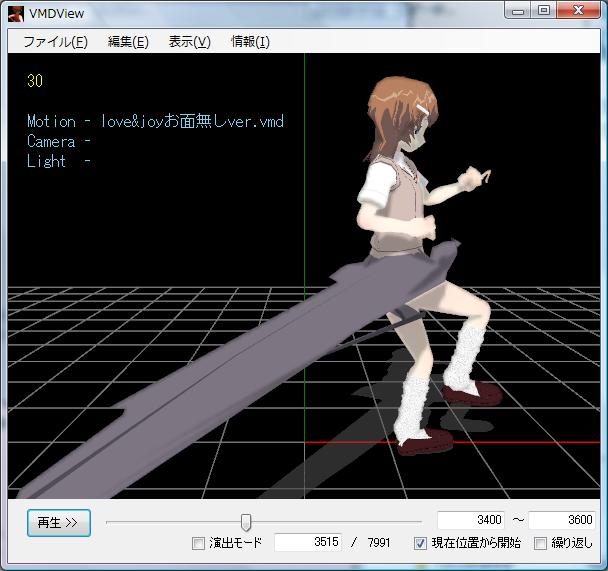Open the ファイル(F) menu
The image size is (608, 571).
coord(55,41)
